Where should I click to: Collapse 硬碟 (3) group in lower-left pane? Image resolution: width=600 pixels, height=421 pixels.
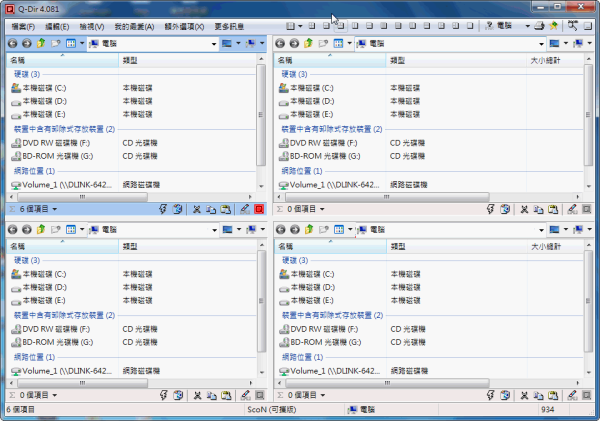click(27, 261)
